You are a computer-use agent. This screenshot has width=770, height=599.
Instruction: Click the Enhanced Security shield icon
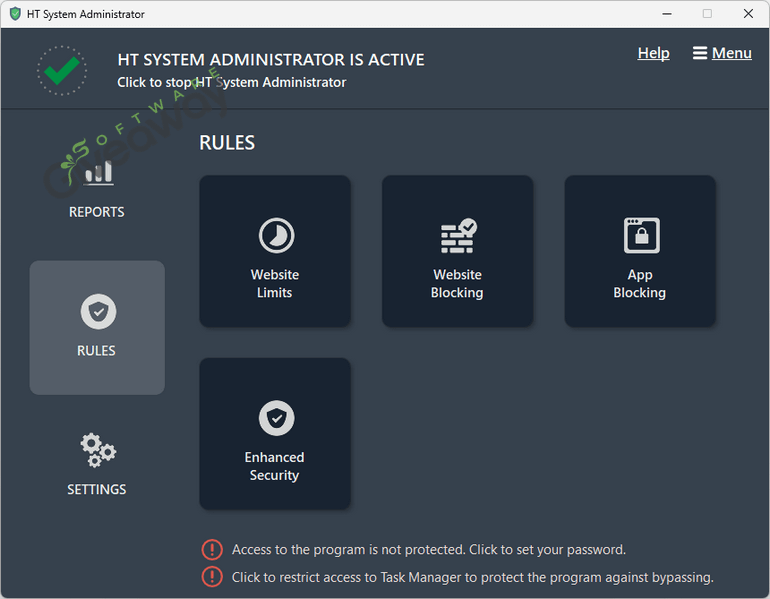pos(276,418)
